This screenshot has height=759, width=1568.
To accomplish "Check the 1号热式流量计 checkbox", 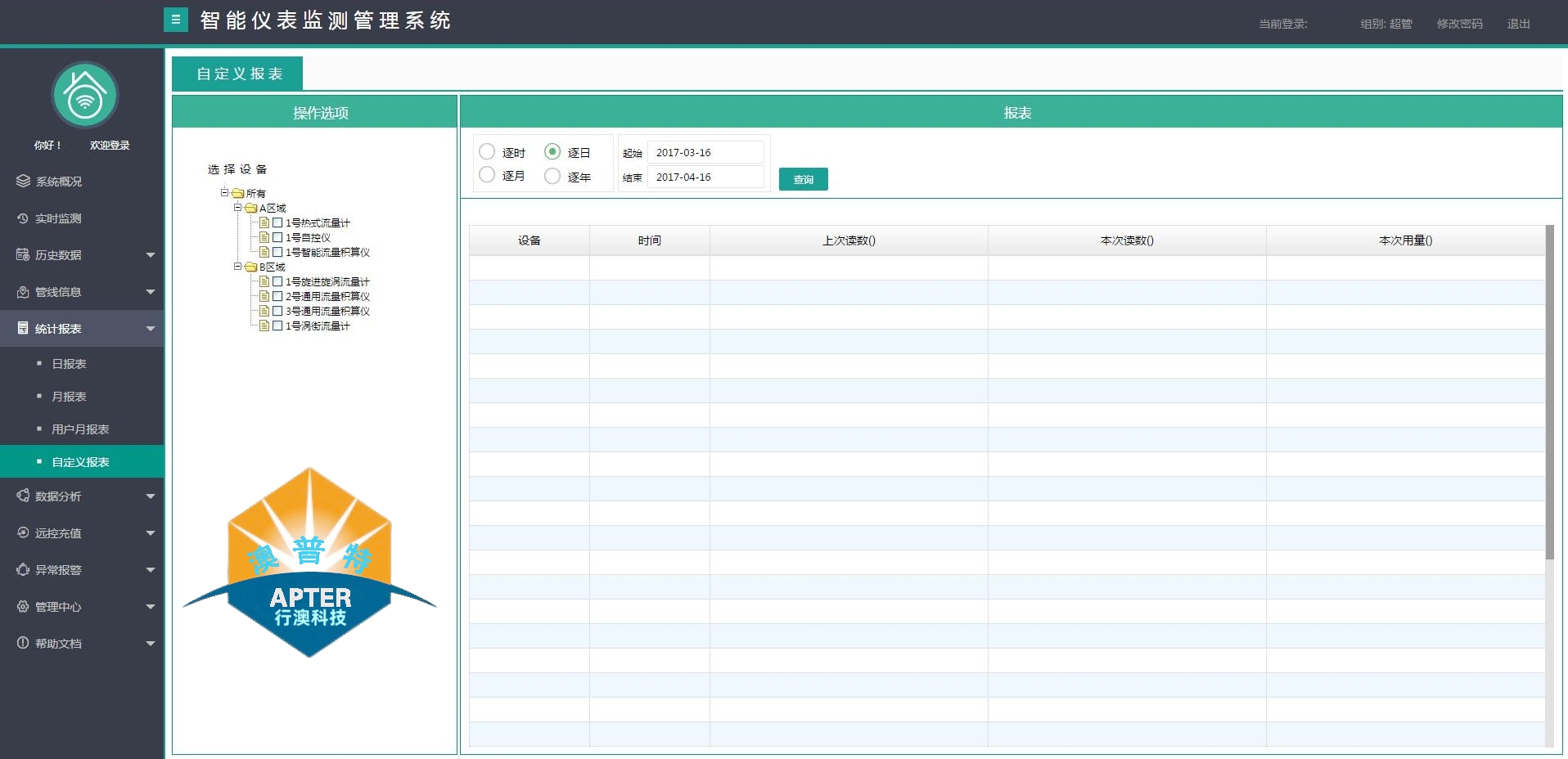I will coord(277,222).
